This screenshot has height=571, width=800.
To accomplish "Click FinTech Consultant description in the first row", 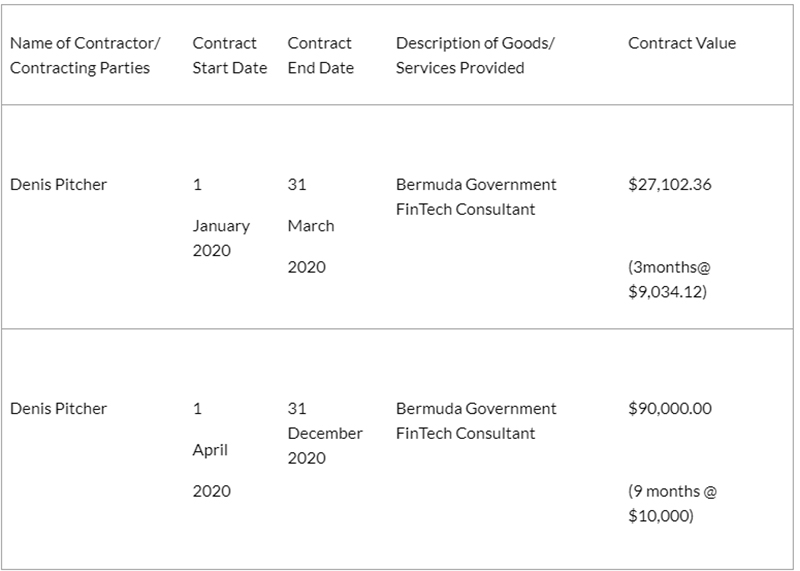I will pos(465,210).
